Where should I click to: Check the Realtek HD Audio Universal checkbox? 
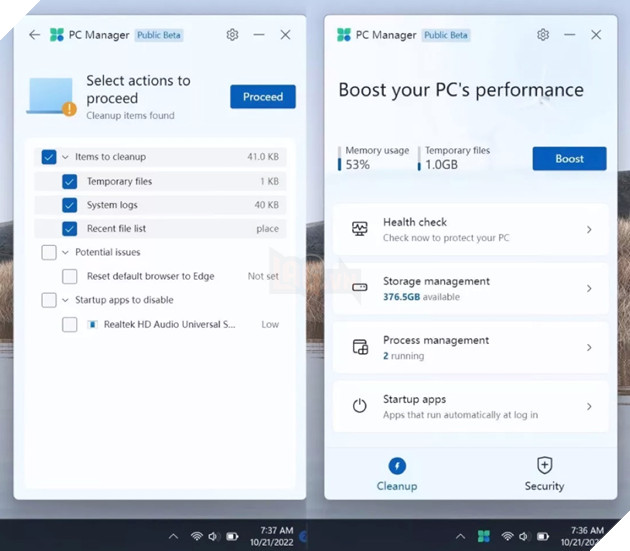click(70, 324)
